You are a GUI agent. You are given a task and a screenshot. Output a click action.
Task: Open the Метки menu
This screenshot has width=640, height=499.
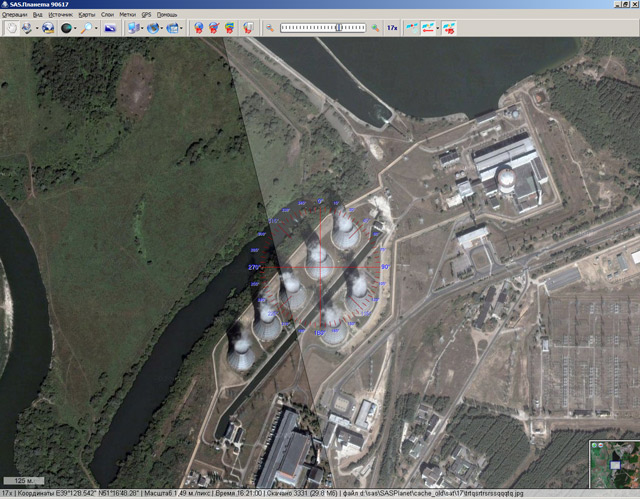point(127,15)
